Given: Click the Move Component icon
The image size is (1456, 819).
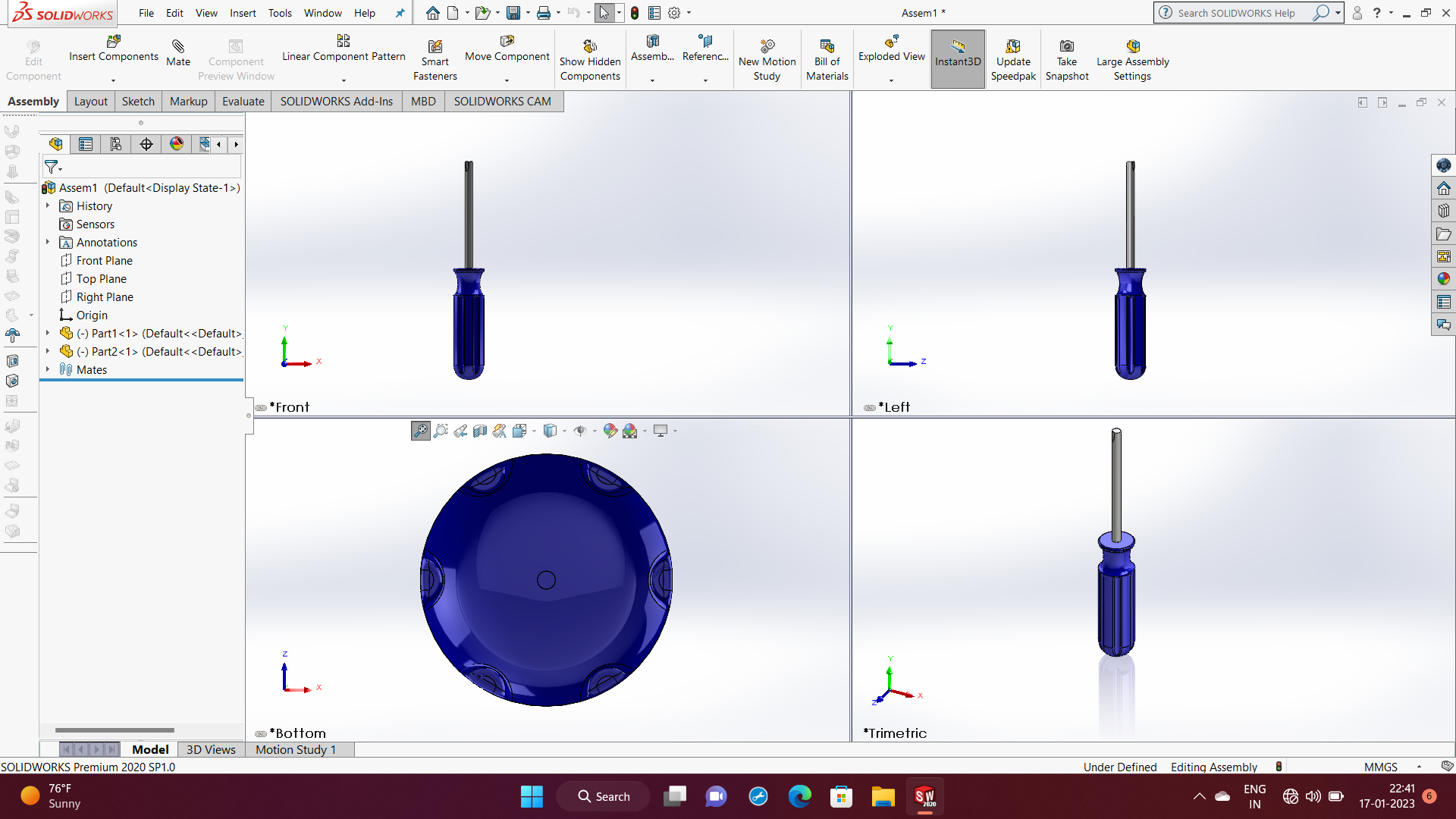Looking at the screenshot, I should coord(507,41).
